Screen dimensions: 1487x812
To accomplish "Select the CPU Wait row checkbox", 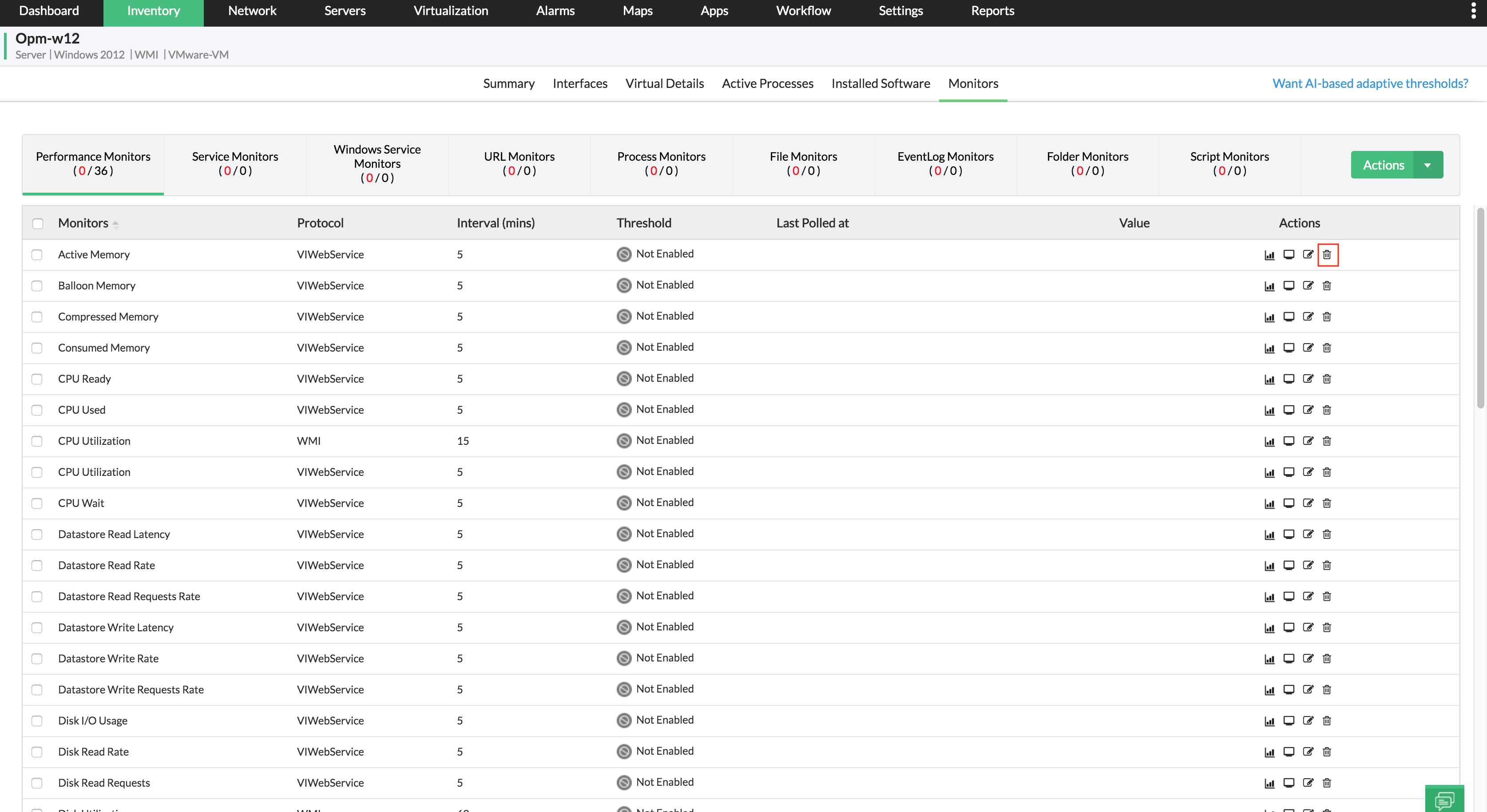I will coord(37,503).
